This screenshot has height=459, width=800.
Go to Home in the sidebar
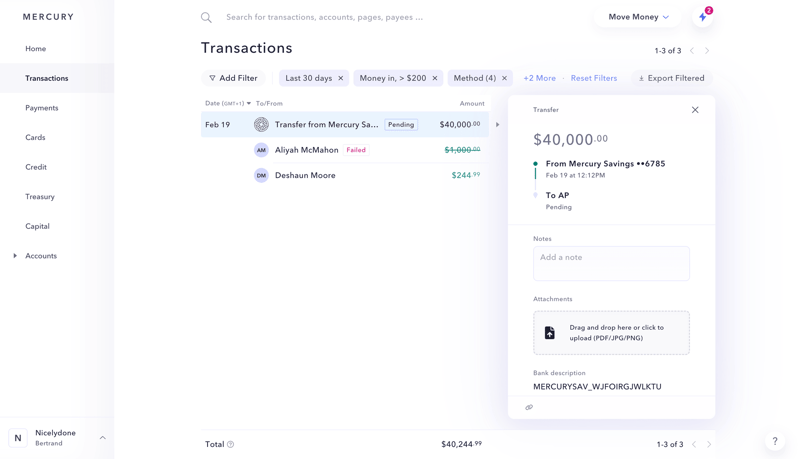(36, 48)
